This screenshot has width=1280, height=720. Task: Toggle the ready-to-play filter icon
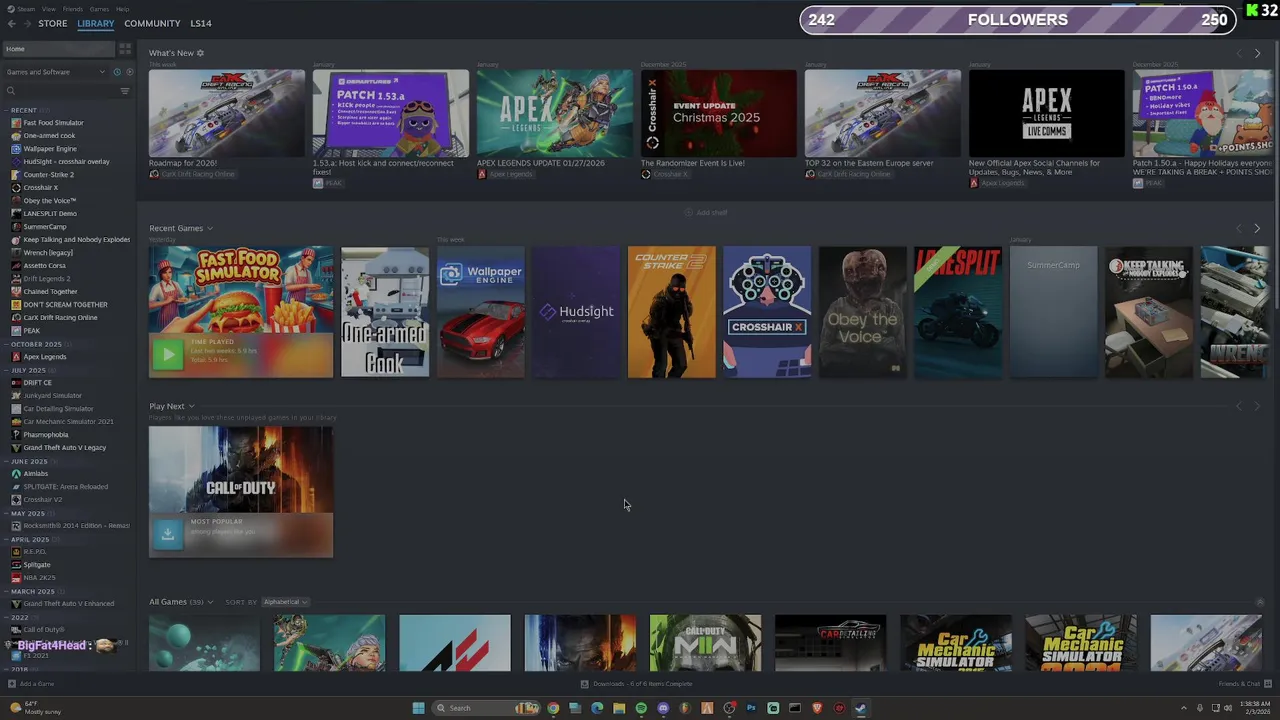(129, 72)
